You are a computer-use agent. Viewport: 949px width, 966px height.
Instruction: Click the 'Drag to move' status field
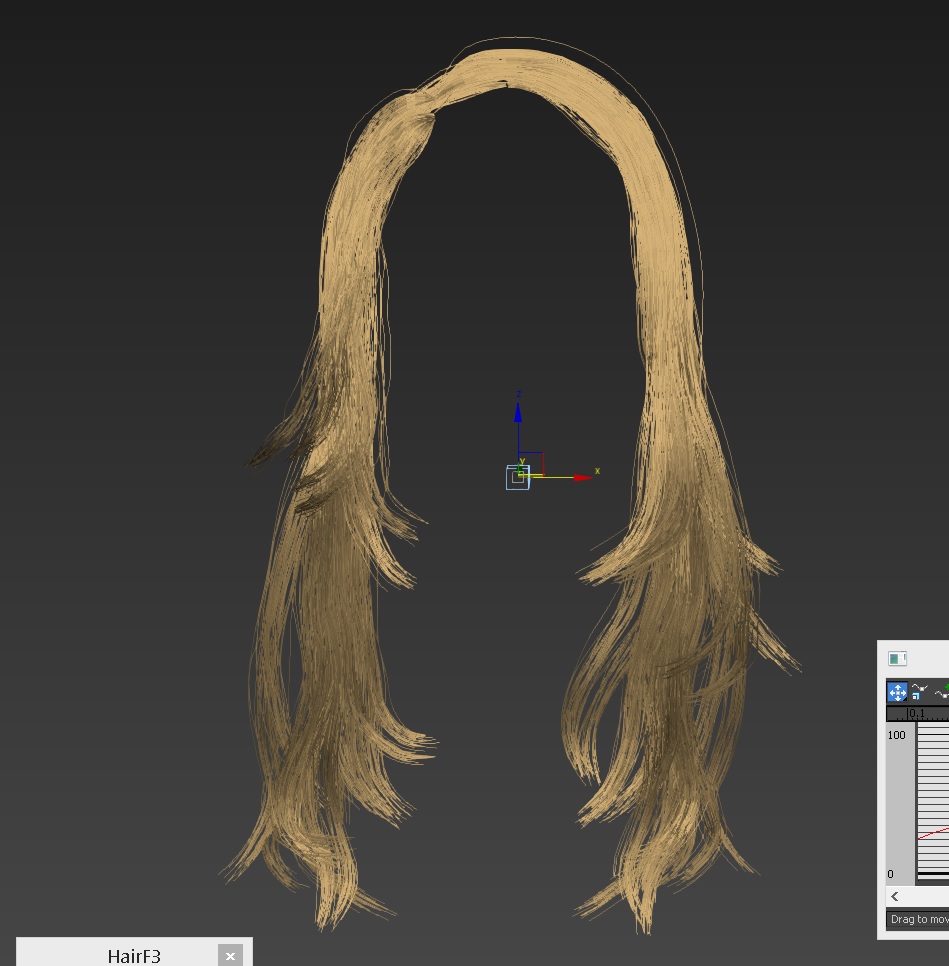(918, 919)
